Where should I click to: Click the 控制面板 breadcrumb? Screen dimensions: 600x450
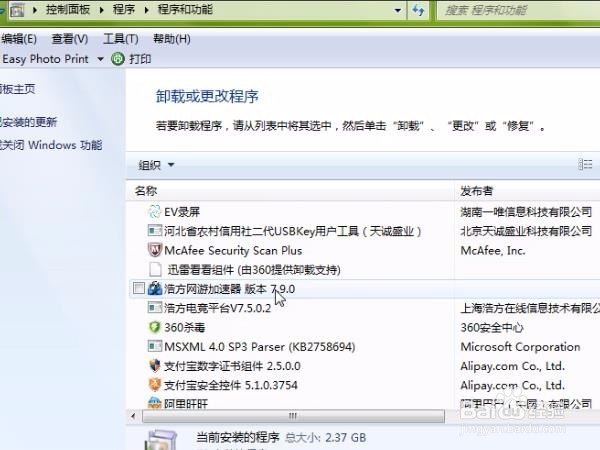tap(68, 9)
